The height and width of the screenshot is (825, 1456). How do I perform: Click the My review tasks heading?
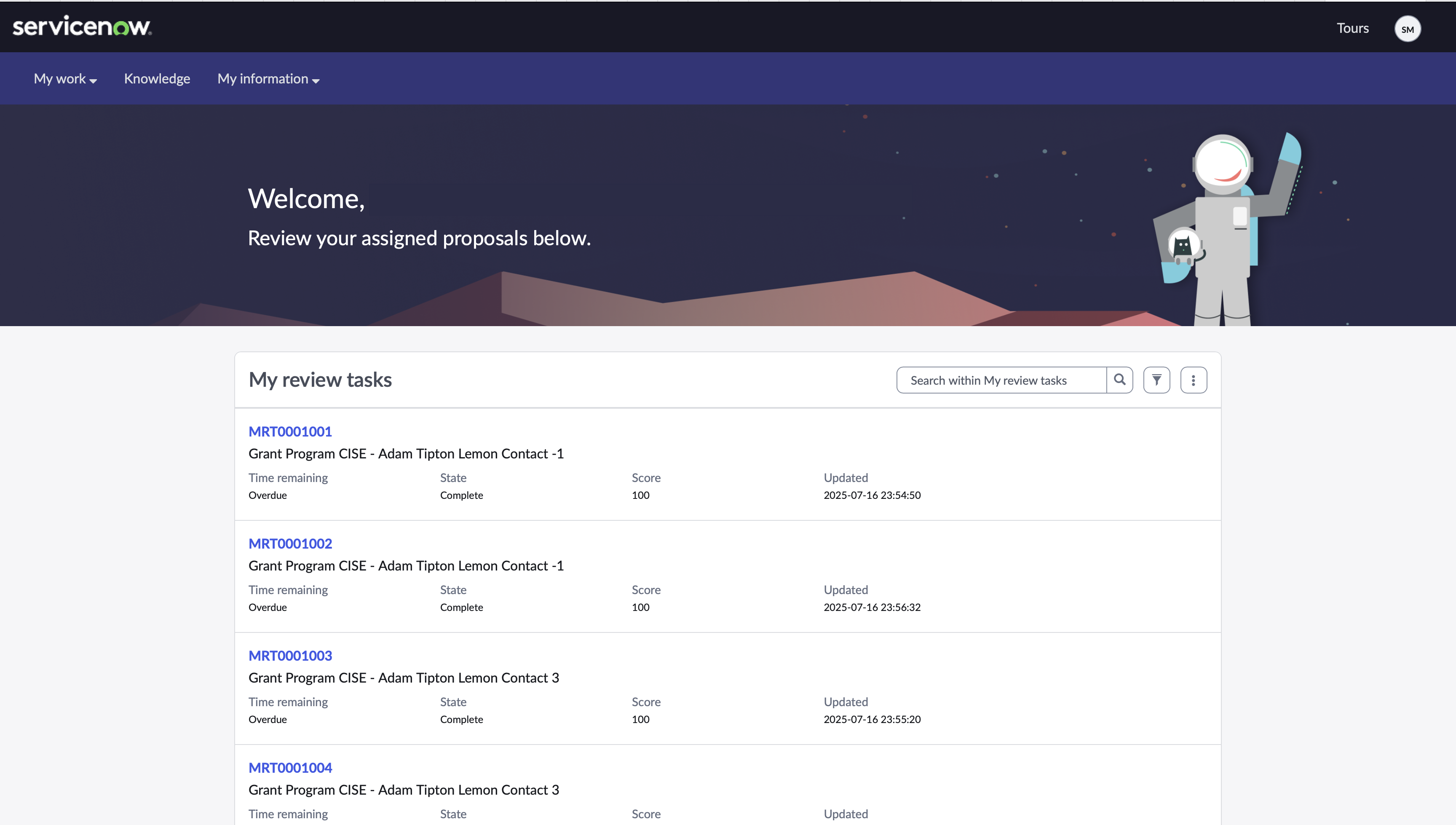pyautogui.click(x=320, y=380)
